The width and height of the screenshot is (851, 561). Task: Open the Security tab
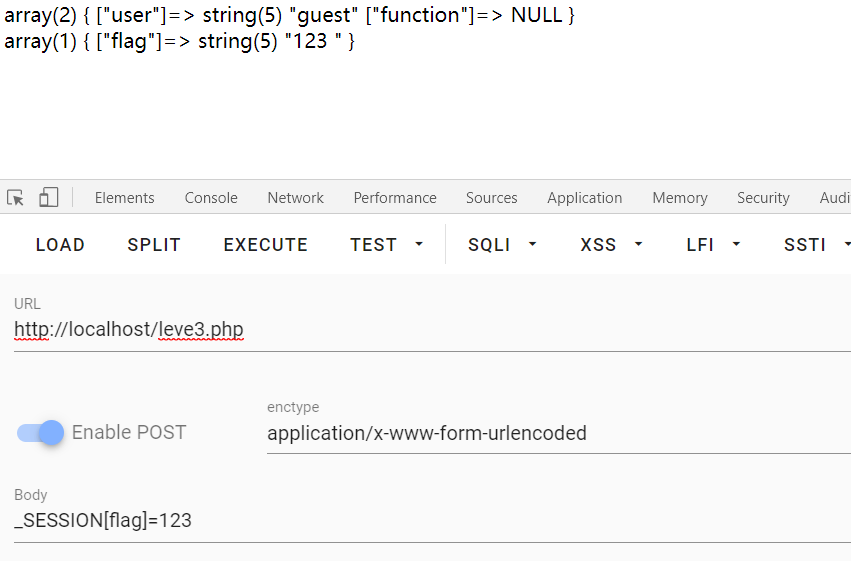[763, 197]
